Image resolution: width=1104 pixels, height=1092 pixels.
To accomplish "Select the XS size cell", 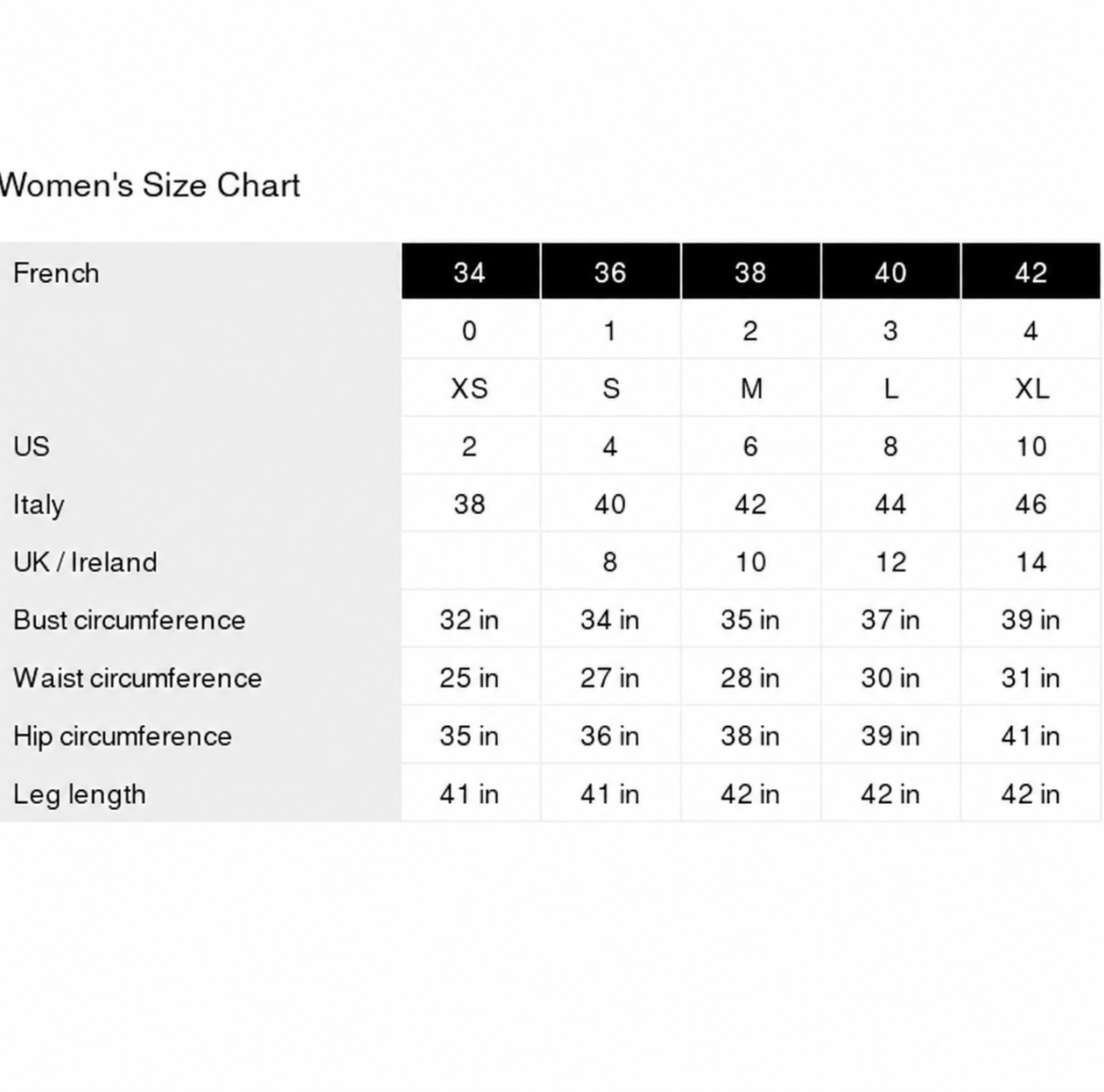I will click(x=470, y=388).
